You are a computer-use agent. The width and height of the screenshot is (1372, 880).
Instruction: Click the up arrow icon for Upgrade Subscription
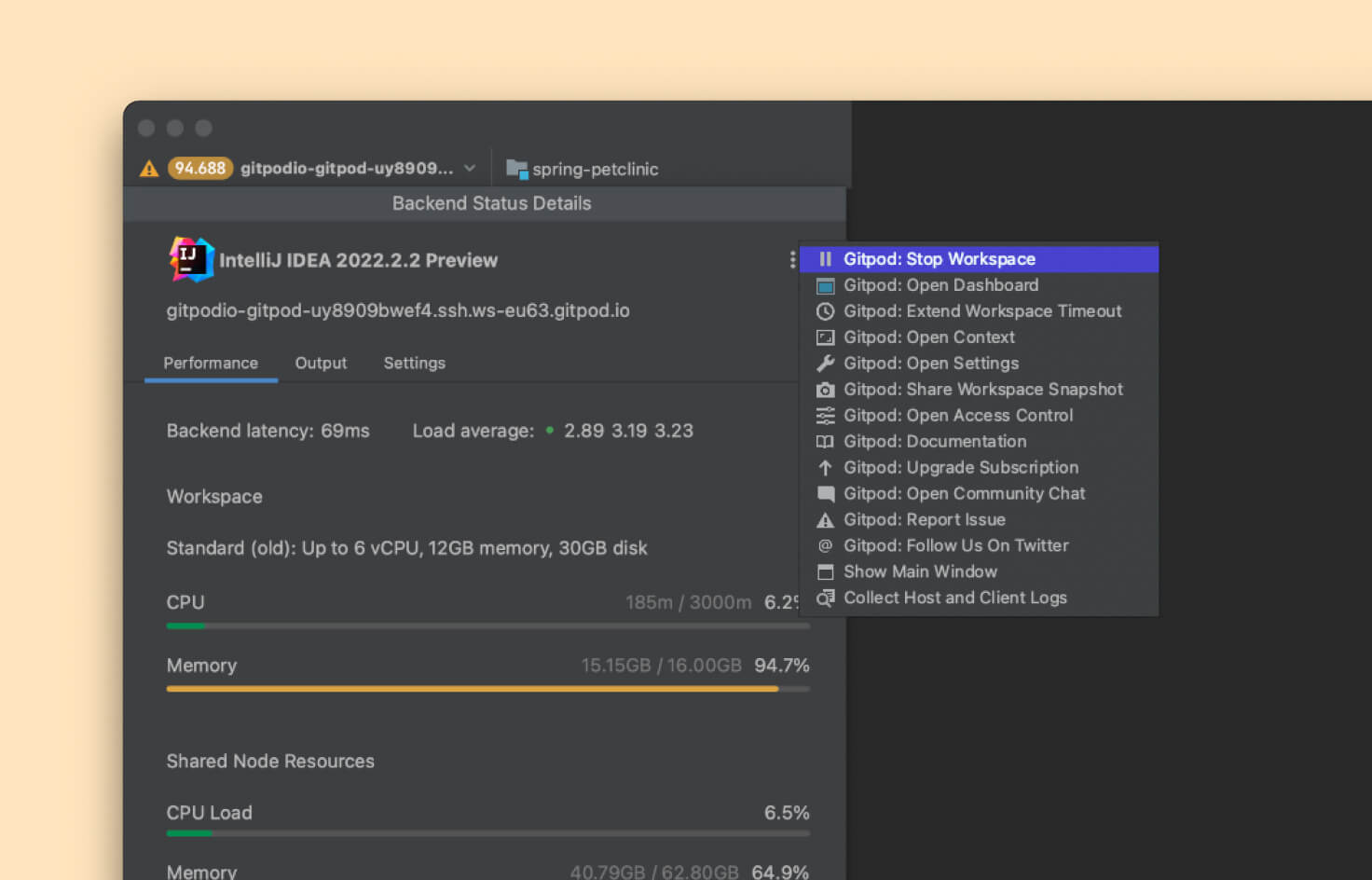click(825, 468)
